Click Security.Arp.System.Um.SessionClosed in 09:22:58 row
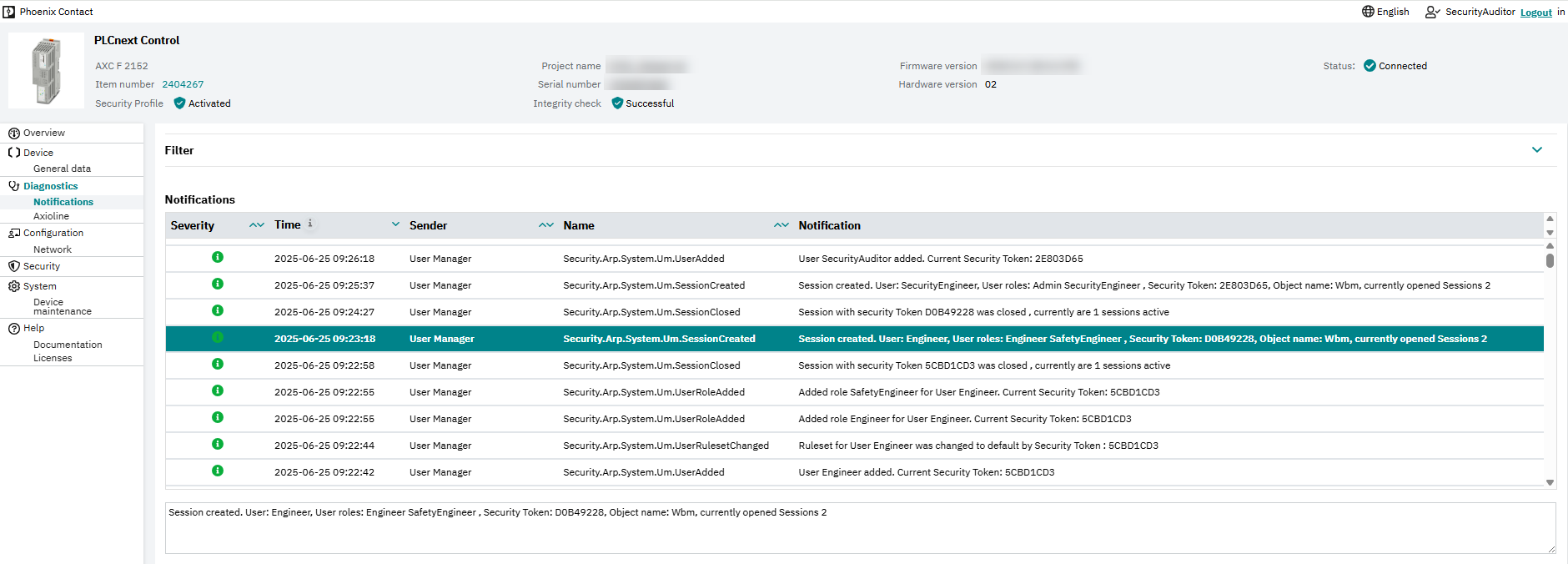 pyautogui.click(x=651, y=365)
